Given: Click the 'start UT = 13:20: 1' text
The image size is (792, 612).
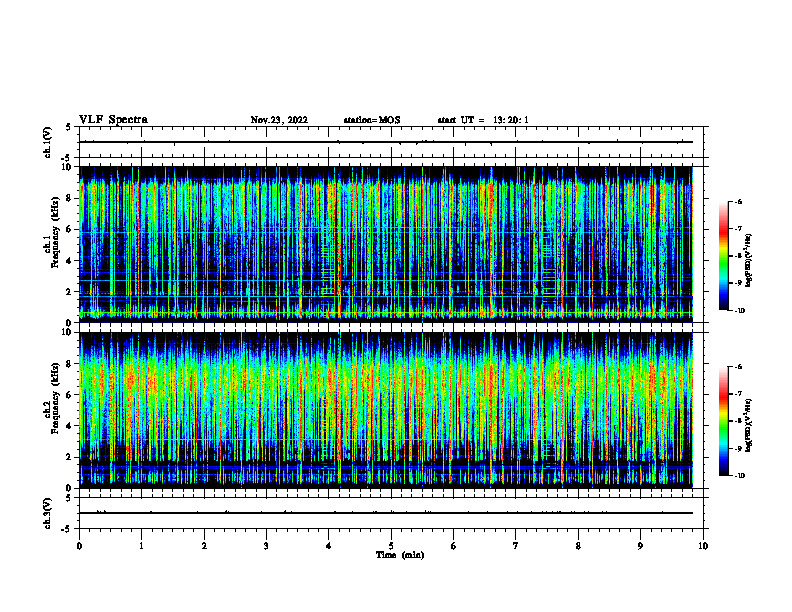Looking at the screenshot, I should pyautogui.click(x=483, y=120).
